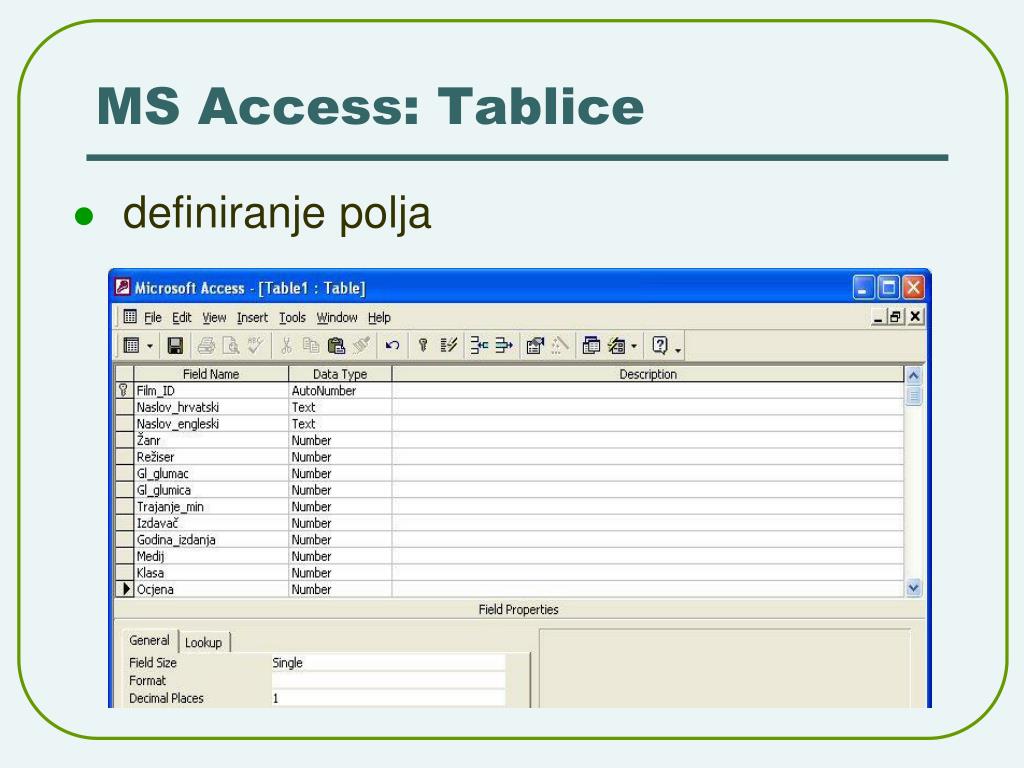Image resolution: width=1024 pixels, height=768 pixels.
Task: Click the Cut scissors icon
Action: pyautogui.click(x=286, y=345)
